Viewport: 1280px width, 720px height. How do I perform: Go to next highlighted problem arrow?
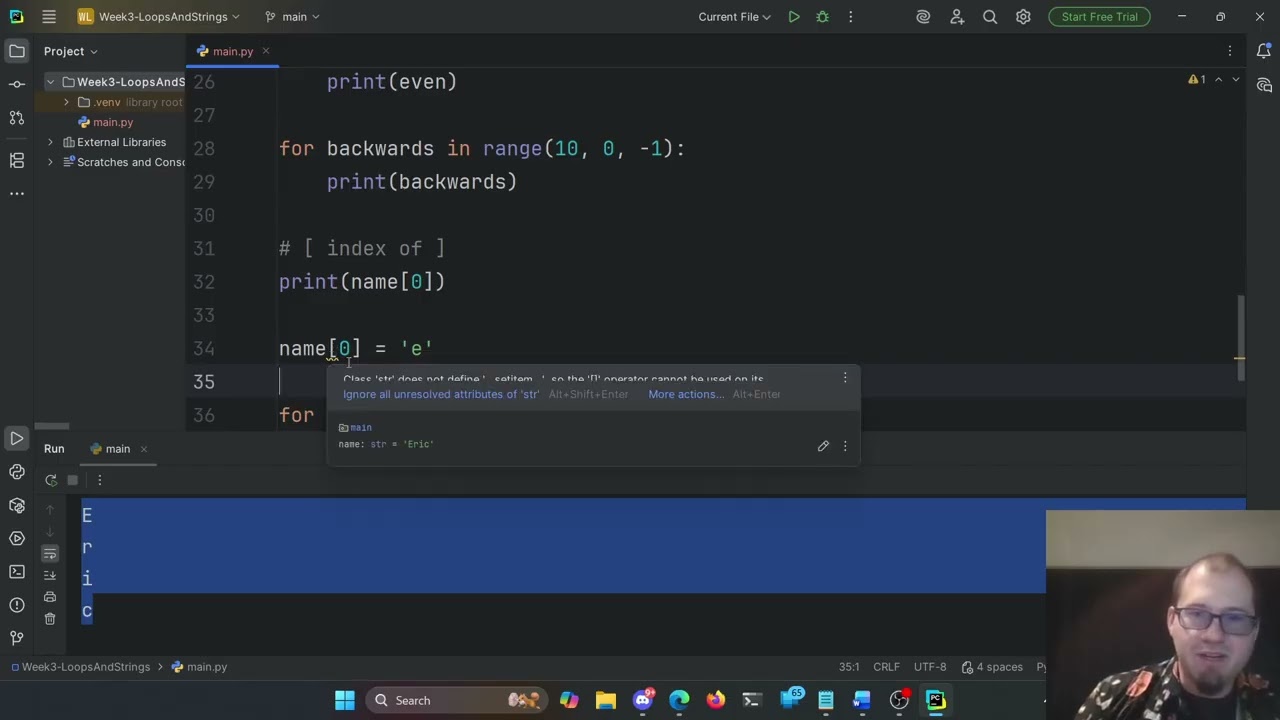[1236, 79]
